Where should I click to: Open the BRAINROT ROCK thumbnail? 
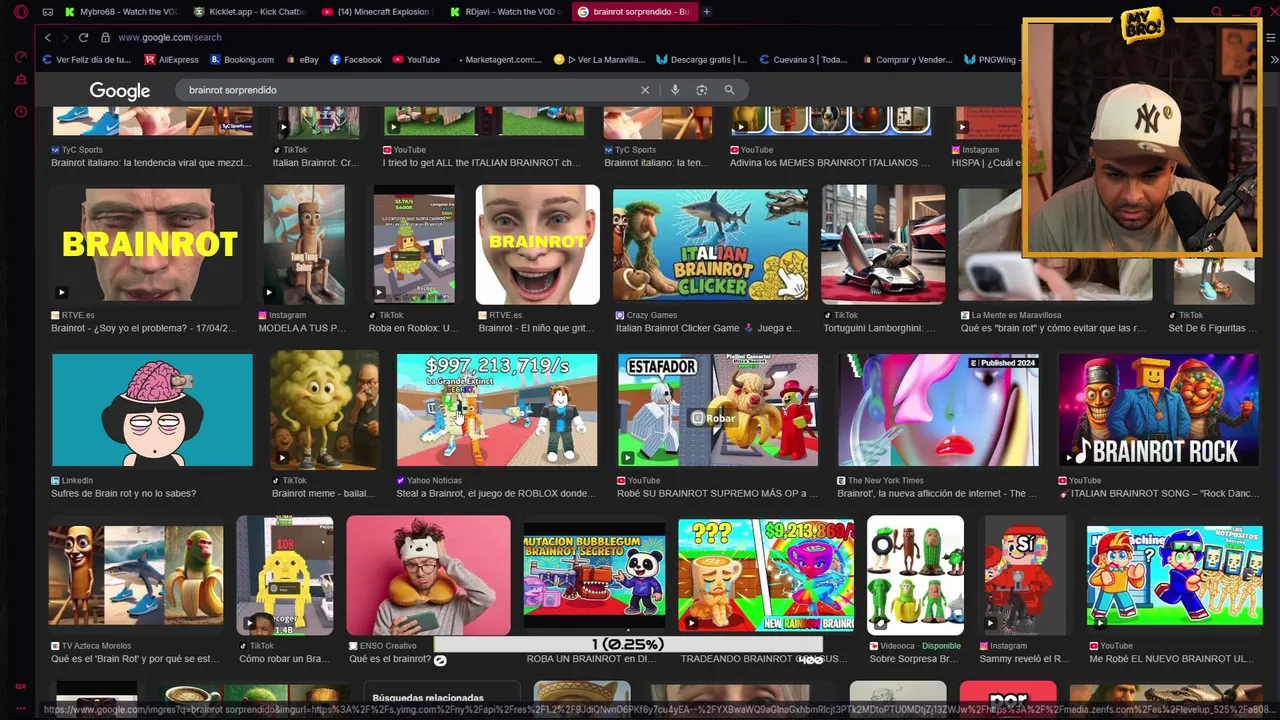pyautogui.click(x=1159, y=410)
